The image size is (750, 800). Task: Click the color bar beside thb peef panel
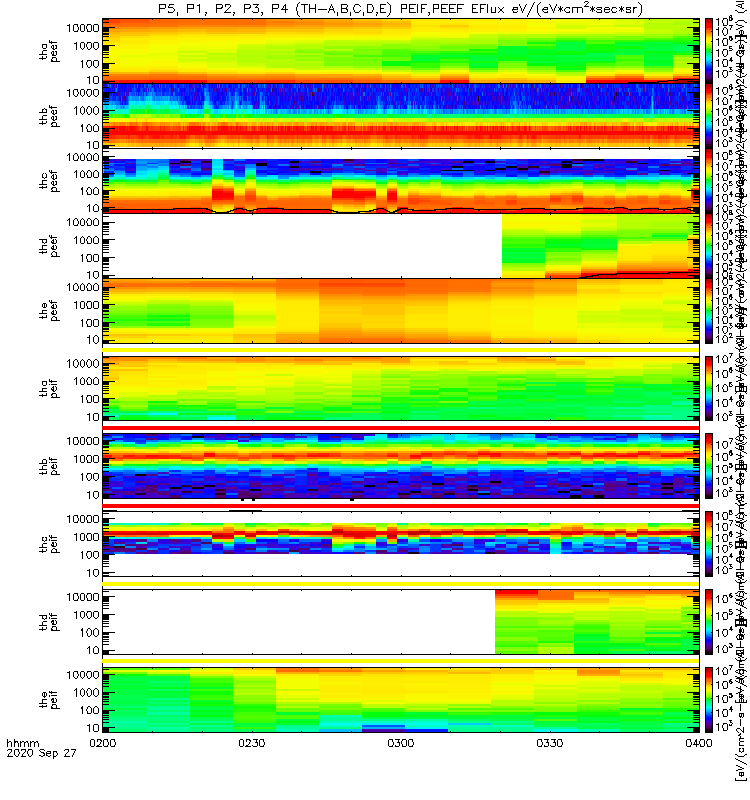point(709,115)
